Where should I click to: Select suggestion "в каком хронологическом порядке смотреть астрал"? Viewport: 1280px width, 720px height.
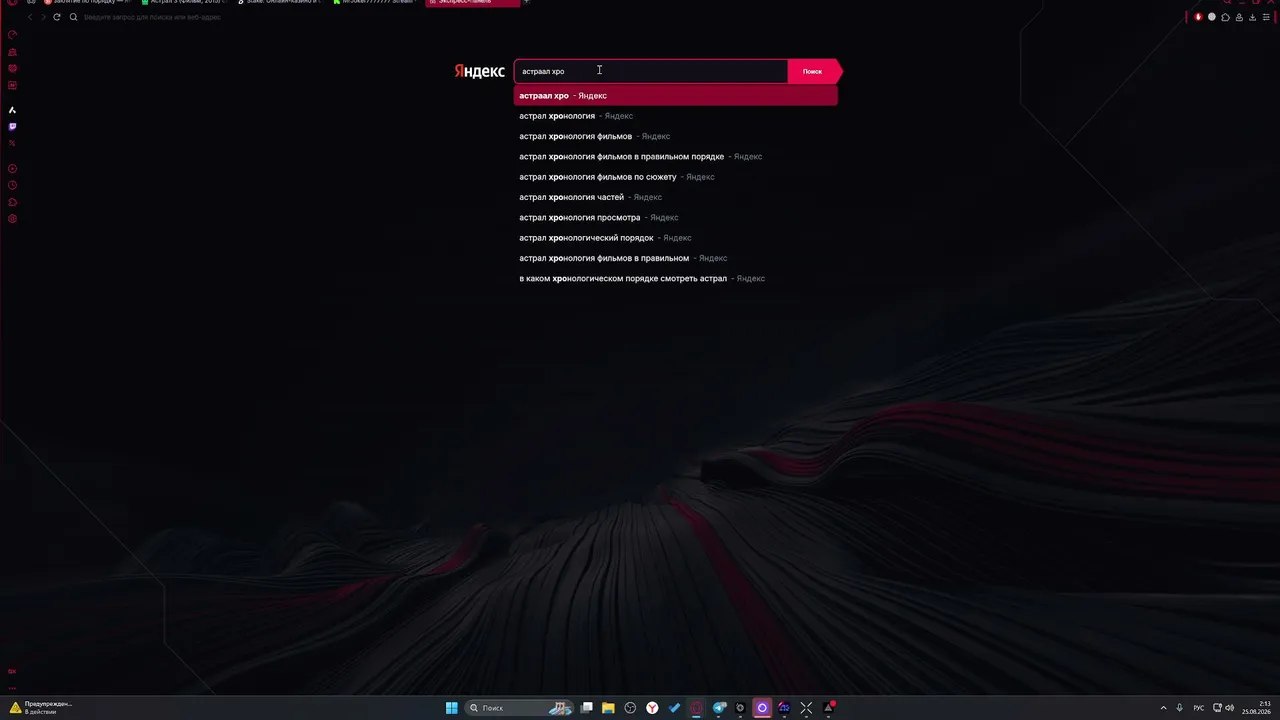point(676,279)
